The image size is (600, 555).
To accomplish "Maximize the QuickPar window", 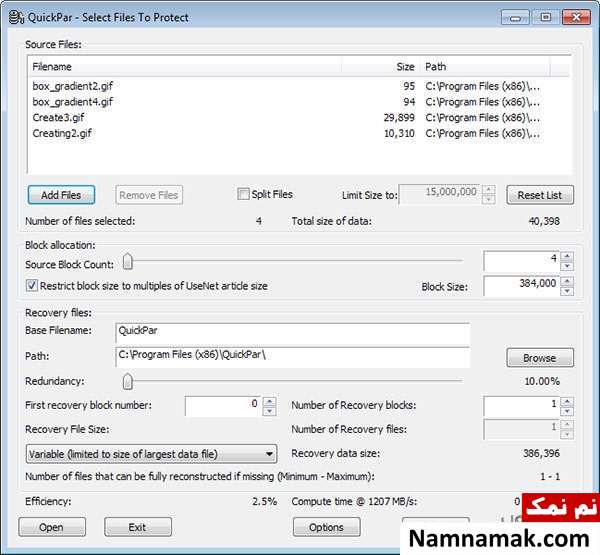I will click(546, 18).
